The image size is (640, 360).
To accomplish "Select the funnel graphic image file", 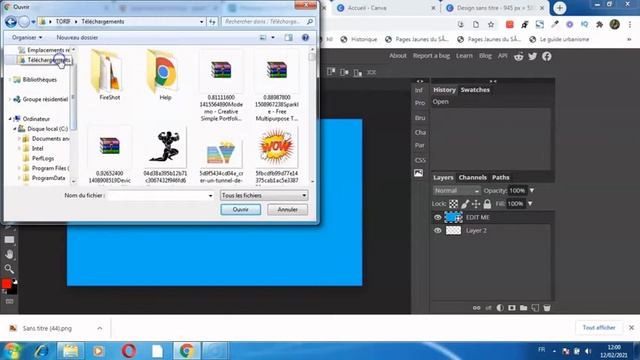I will pyautogui.click(x=221, y=159).
